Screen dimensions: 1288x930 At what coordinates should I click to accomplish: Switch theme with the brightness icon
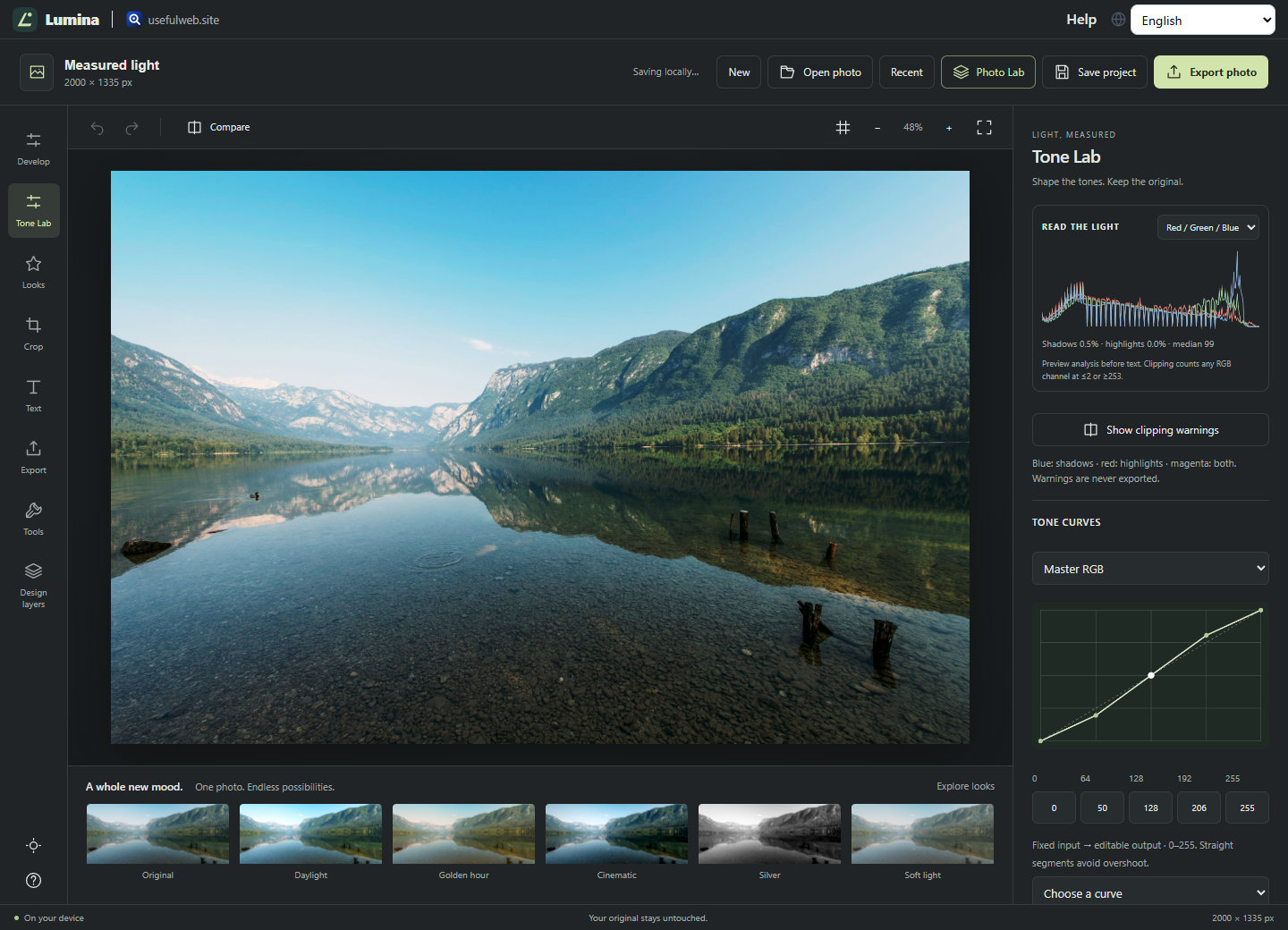[33, 846]
